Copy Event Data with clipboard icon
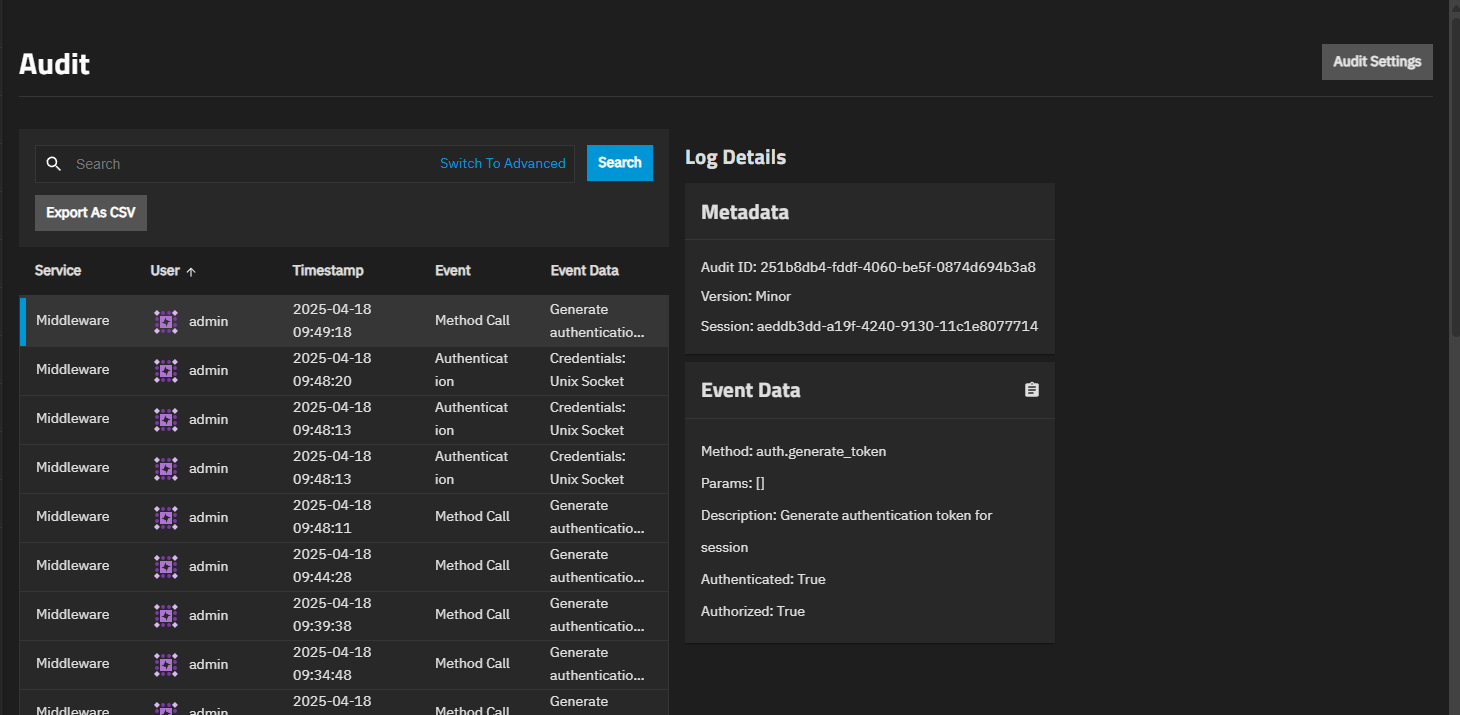The width and height of the screenshot is (1460, 715). (x=1032, y=390)
